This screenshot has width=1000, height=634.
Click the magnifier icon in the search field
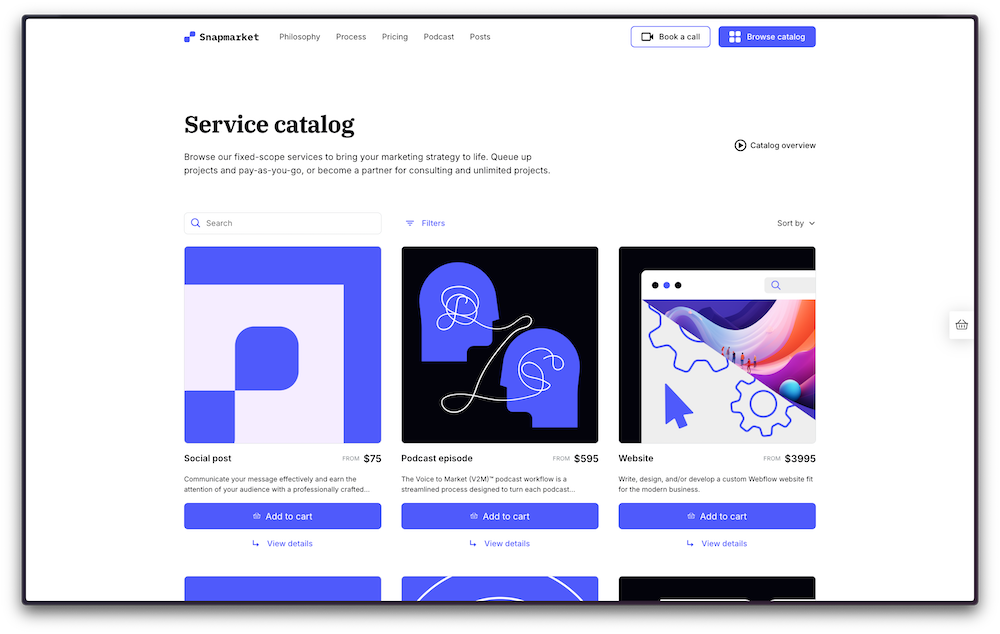pyautogui.click(x=196, y=223)
